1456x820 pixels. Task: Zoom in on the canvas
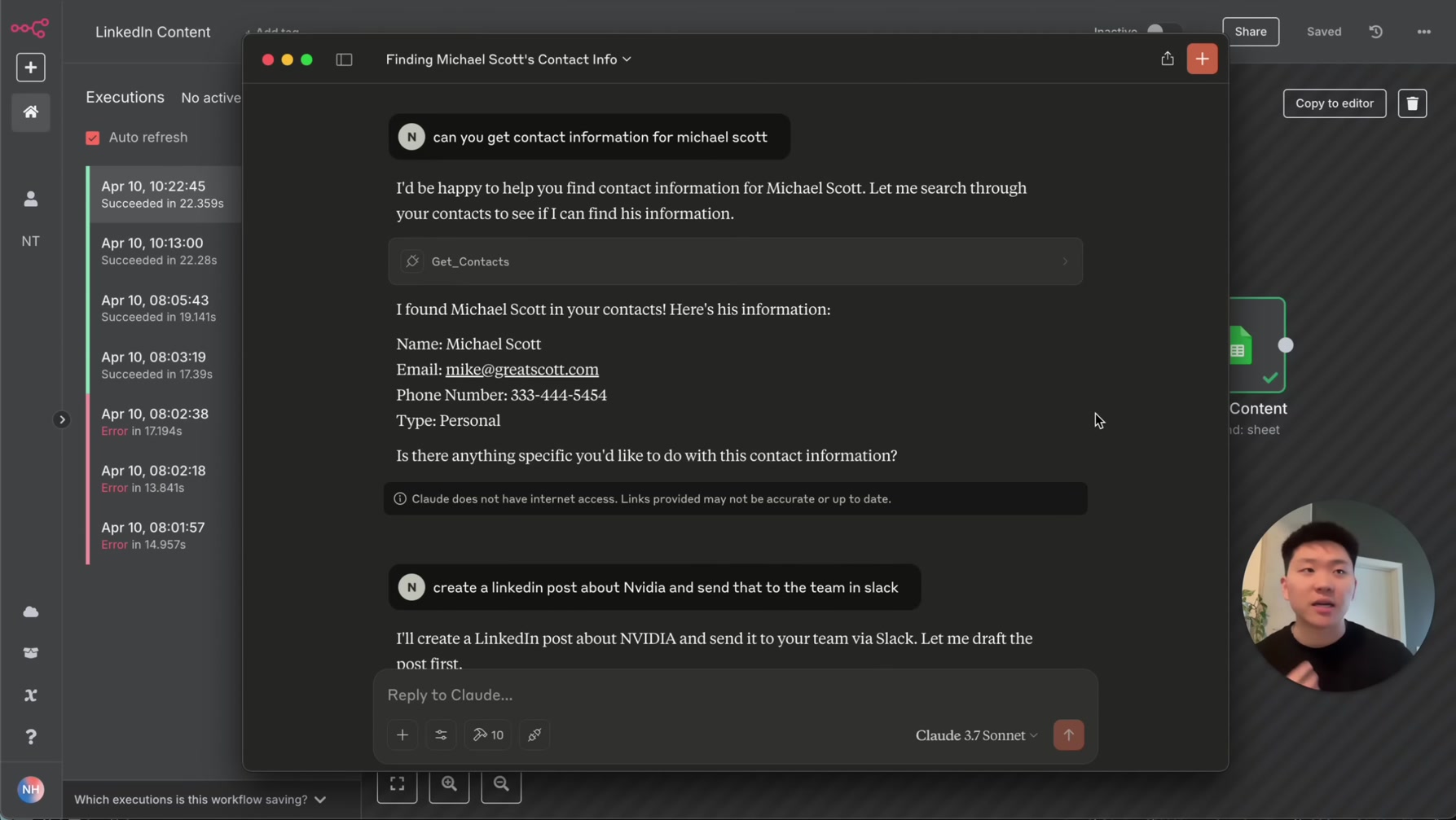point(449,784)
